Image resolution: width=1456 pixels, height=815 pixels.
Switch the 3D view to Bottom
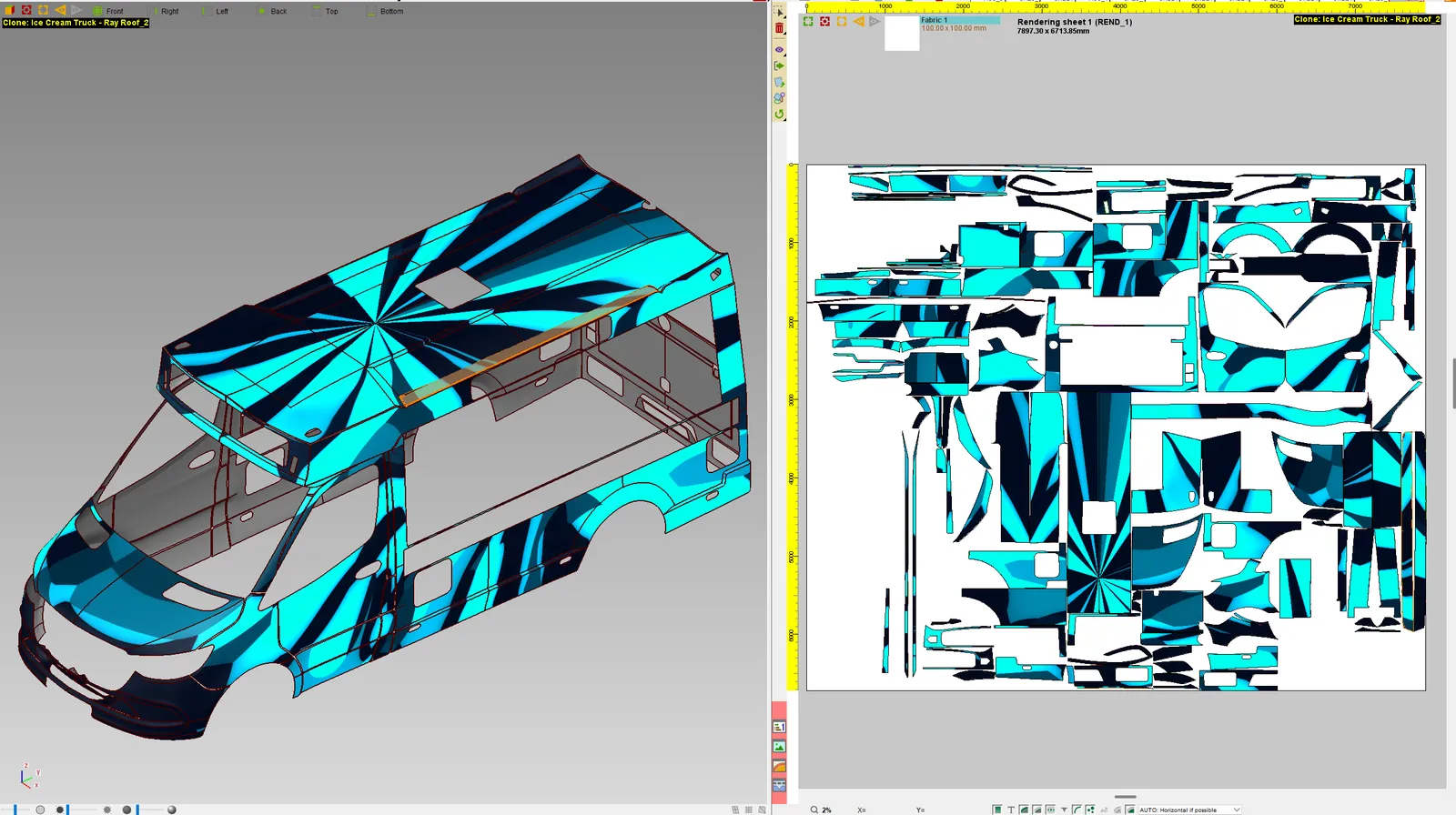385,11
